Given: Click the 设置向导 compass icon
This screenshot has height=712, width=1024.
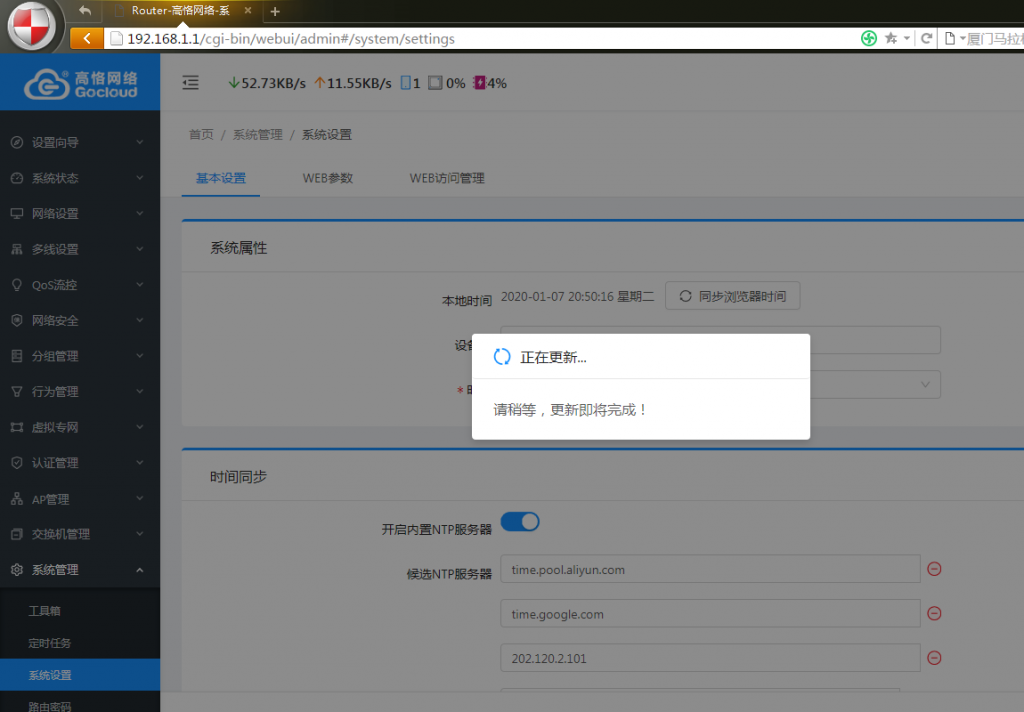Looking at the screenshot, I should click(17, 142).
